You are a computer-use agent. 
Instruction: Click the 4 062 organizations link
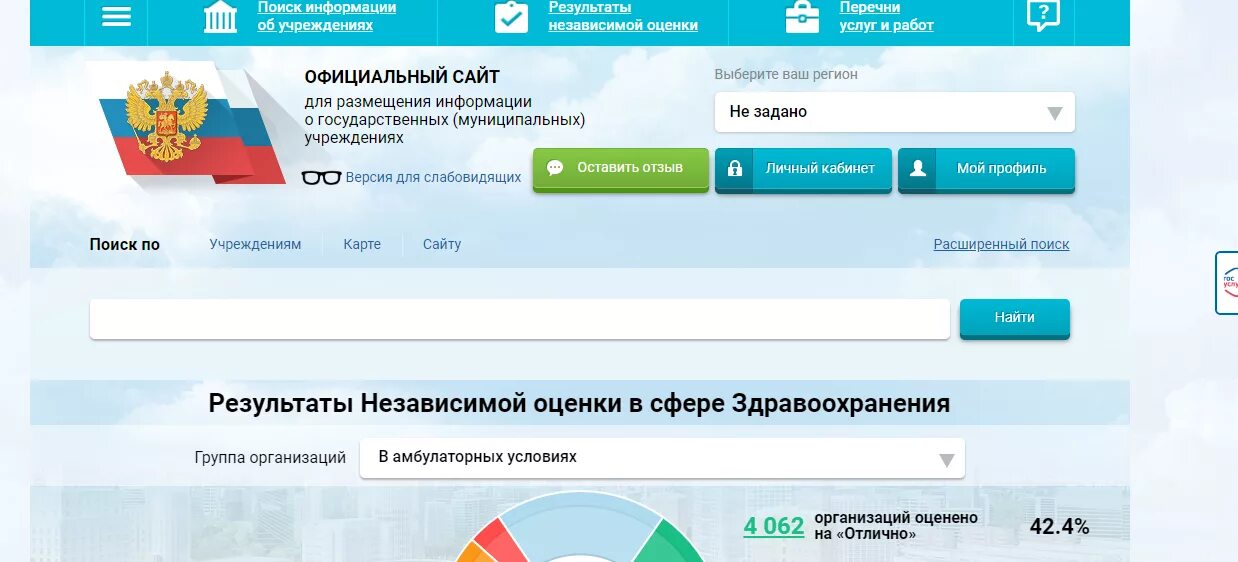(774, 526)
